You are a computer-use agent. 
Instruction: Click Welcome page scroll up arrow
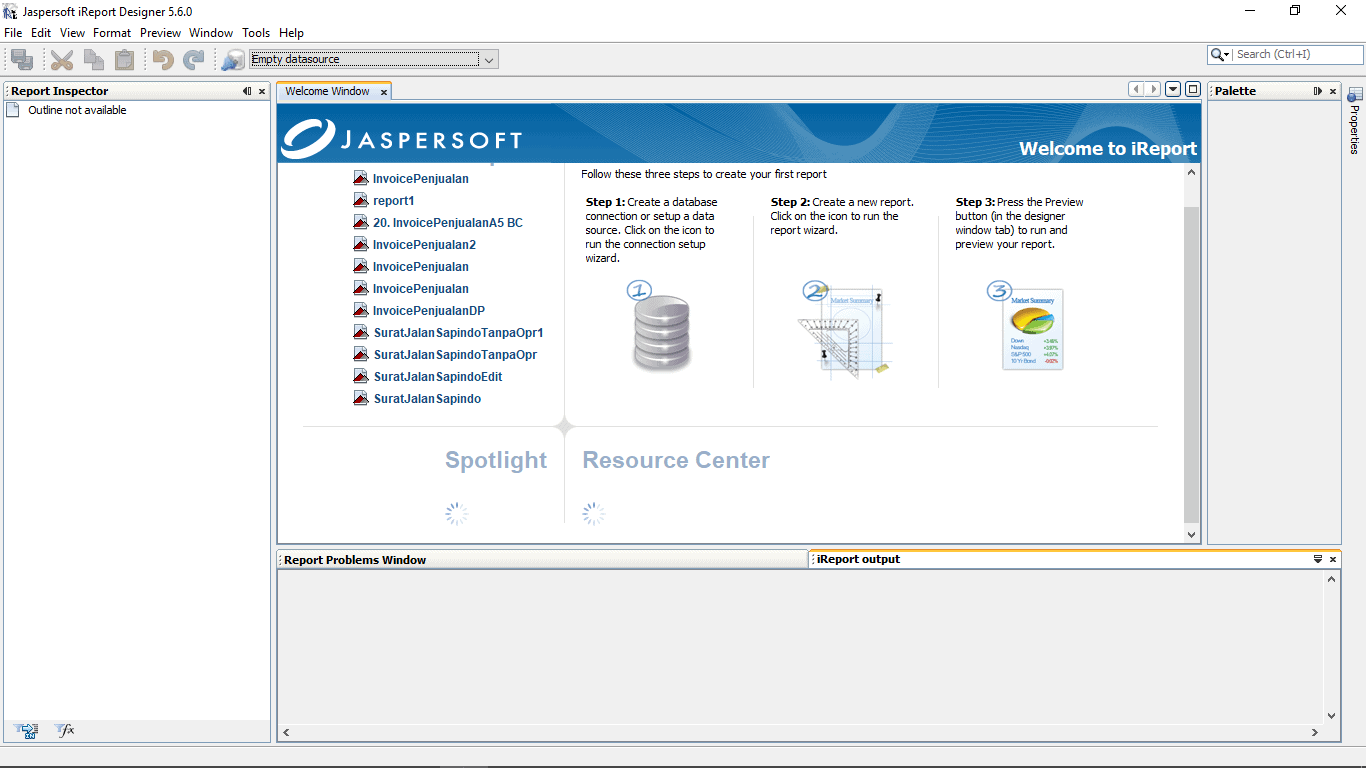pos(1191,172)
